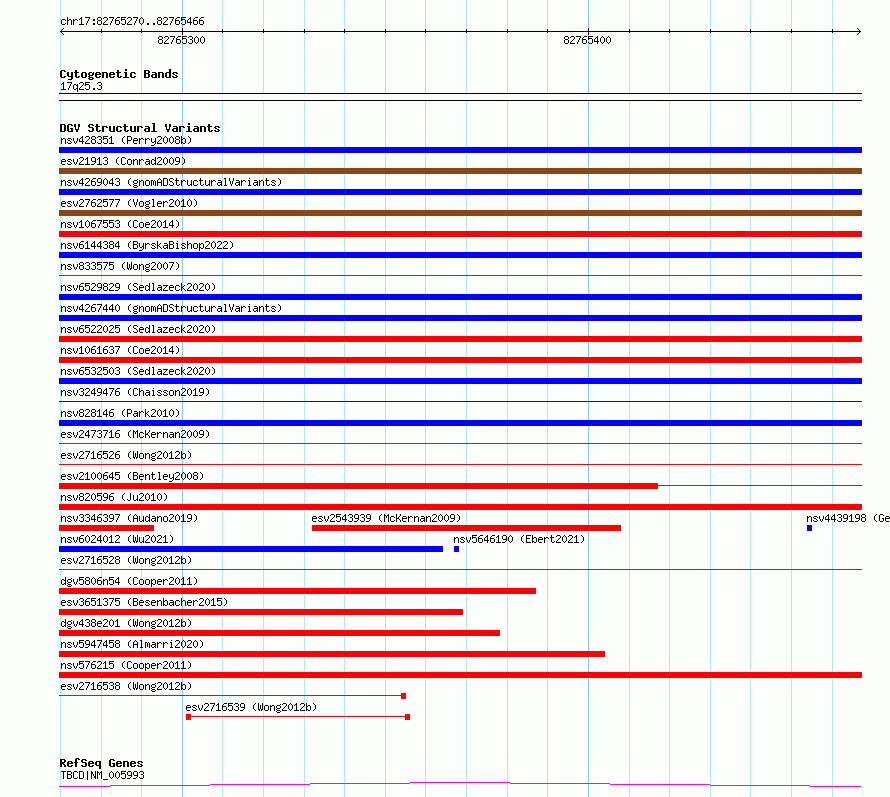Open esv2716539 (Wong2012b) label
Viewport: 890px width, 797px height.
(x=251, y=707)
